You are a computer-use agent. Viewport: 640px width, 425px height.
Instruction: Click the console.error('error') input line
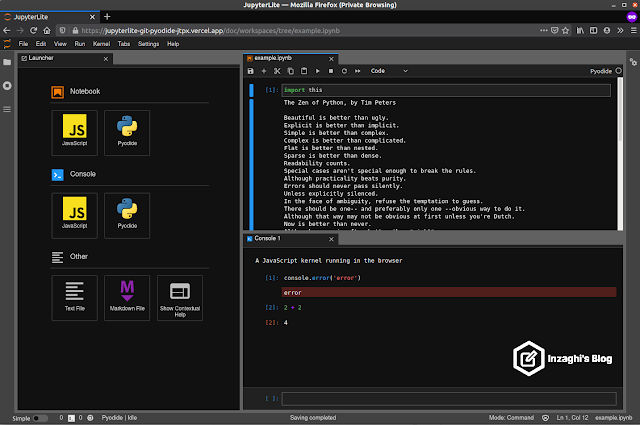[322, 278]
